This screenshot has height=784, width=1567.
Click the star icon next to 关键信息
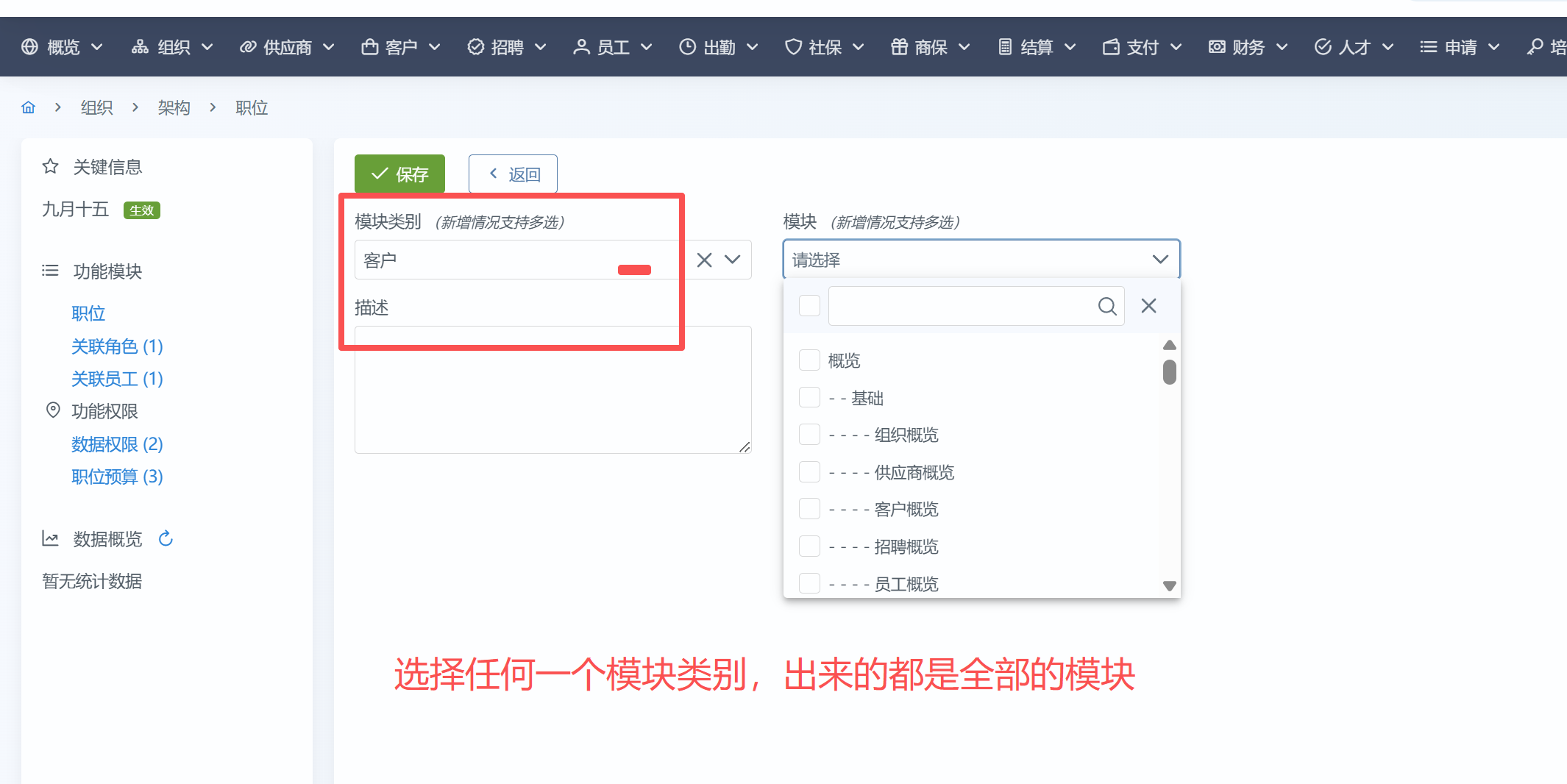[x=50, y=166]
